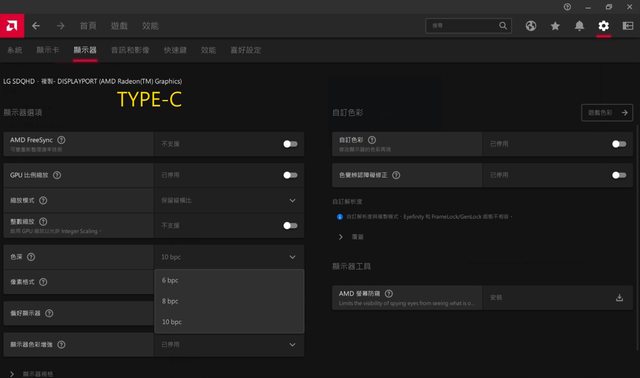The image size is (640, 378).
Task: Toggle the sidebar panel icon
Action: coord(628,26)
